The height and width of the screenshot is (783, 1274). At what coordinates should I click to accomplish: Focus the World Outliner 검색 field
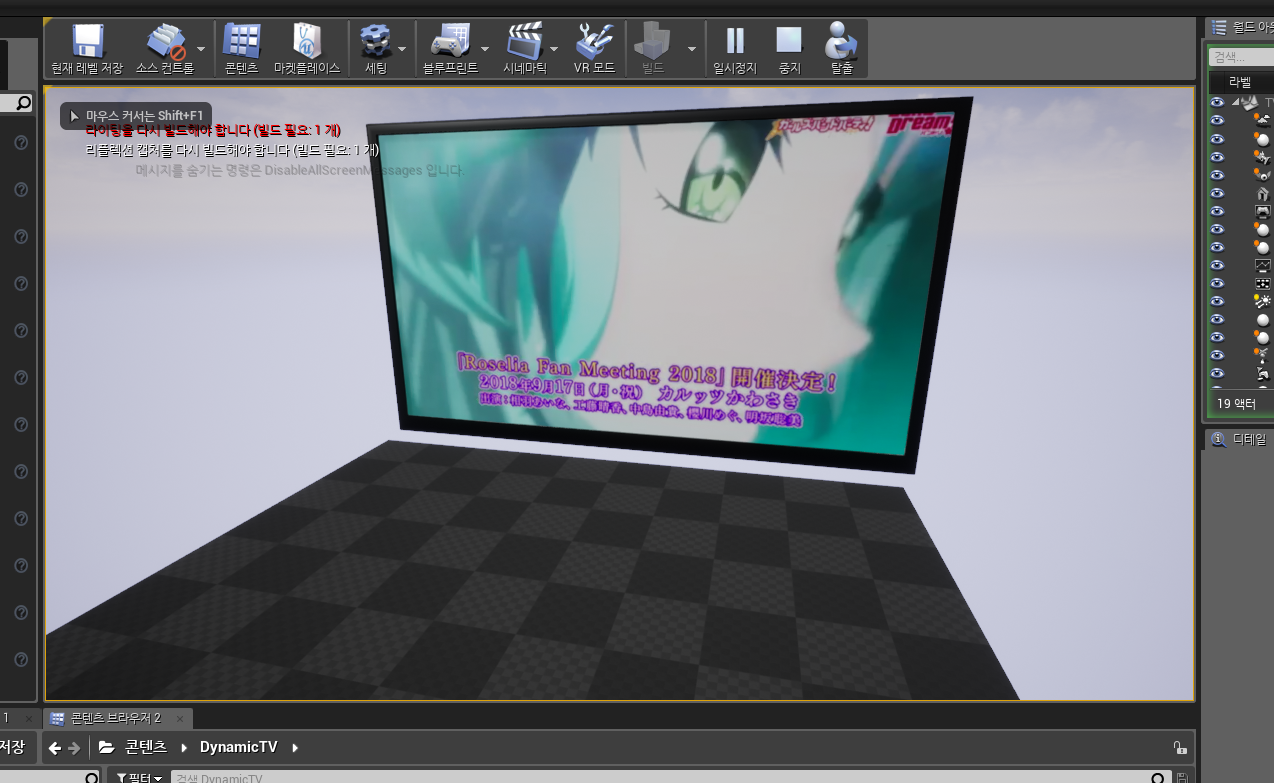coord(1241,57)
